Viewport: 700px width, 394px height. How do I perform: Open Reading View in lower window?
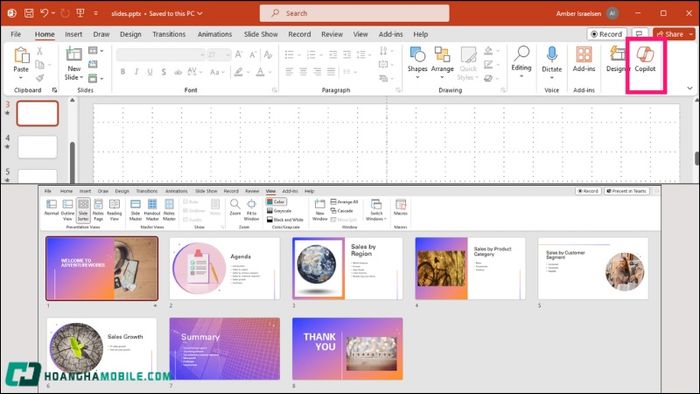point(114,209)
